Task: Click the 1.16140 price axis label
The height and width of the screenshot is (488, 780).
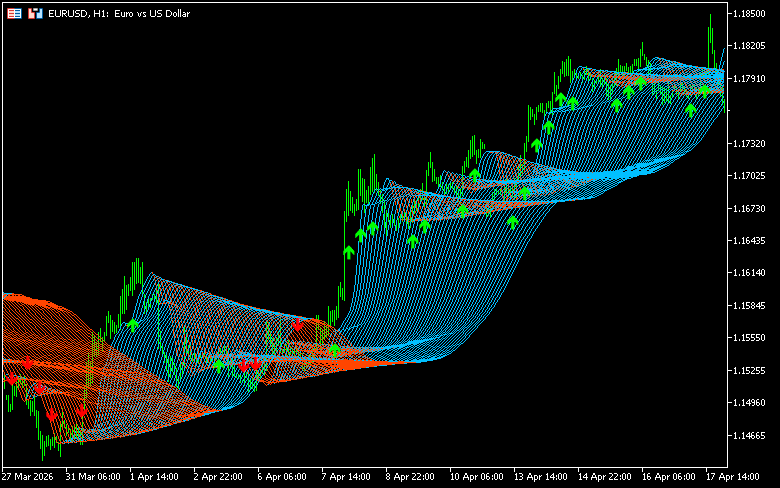Action: pos(748,273)
